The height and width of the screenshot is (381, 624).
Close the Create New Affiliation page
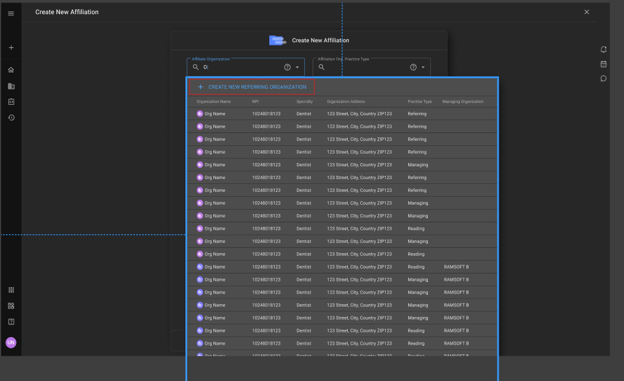587,12
